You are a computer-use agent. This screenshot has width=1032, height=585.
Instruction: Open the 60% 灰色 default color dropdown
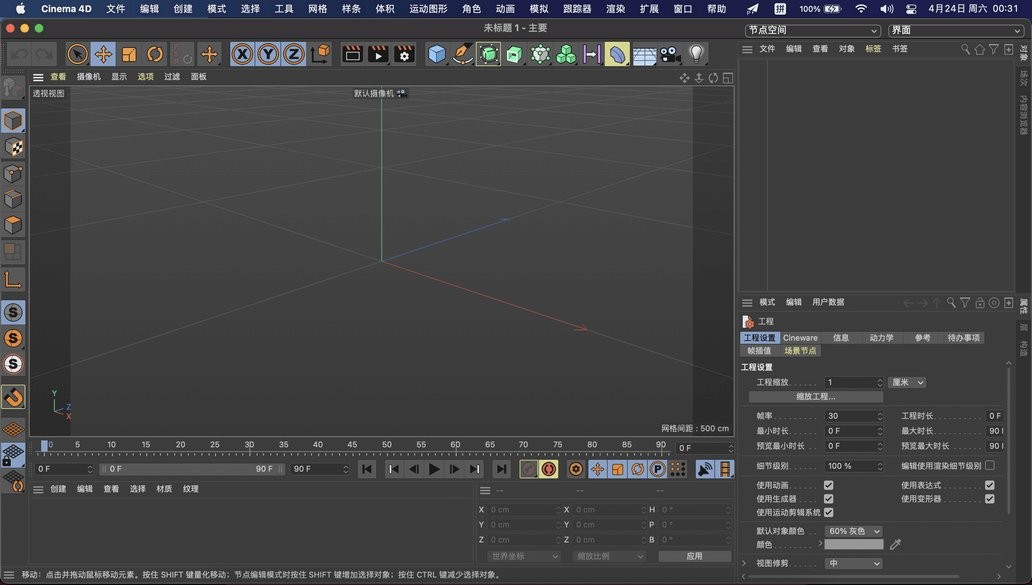coord(854,531)
